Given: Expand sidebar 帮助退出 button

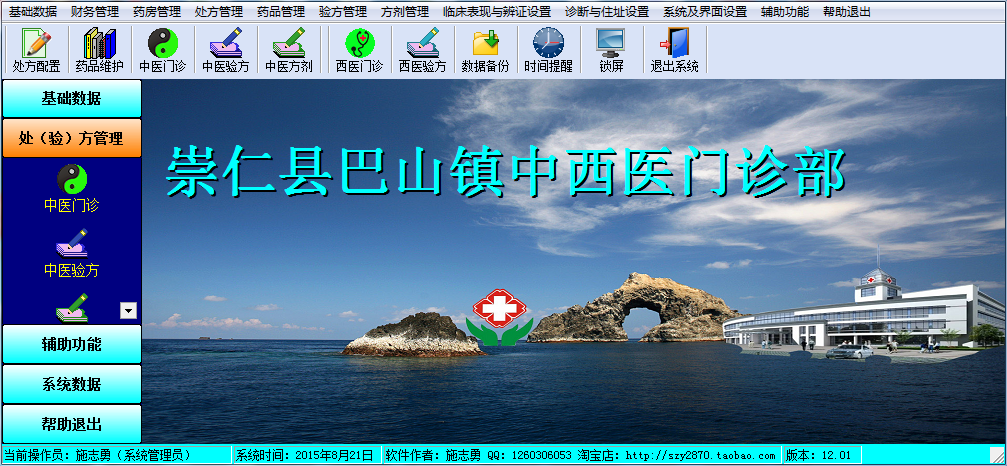Looking at the screenshot, I should [x=71, y=424].
